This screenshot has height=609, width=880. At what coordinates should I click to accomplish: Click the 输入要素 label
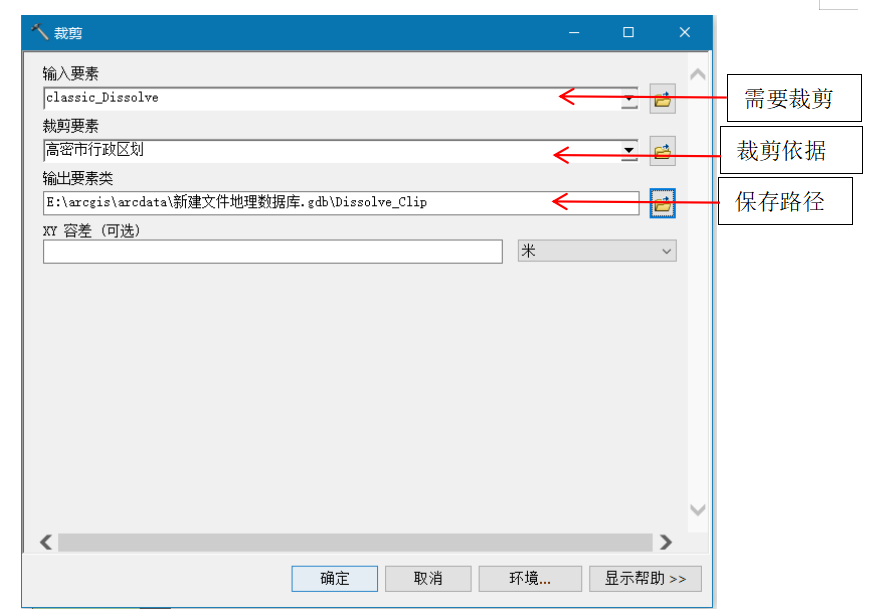(71, 74)
